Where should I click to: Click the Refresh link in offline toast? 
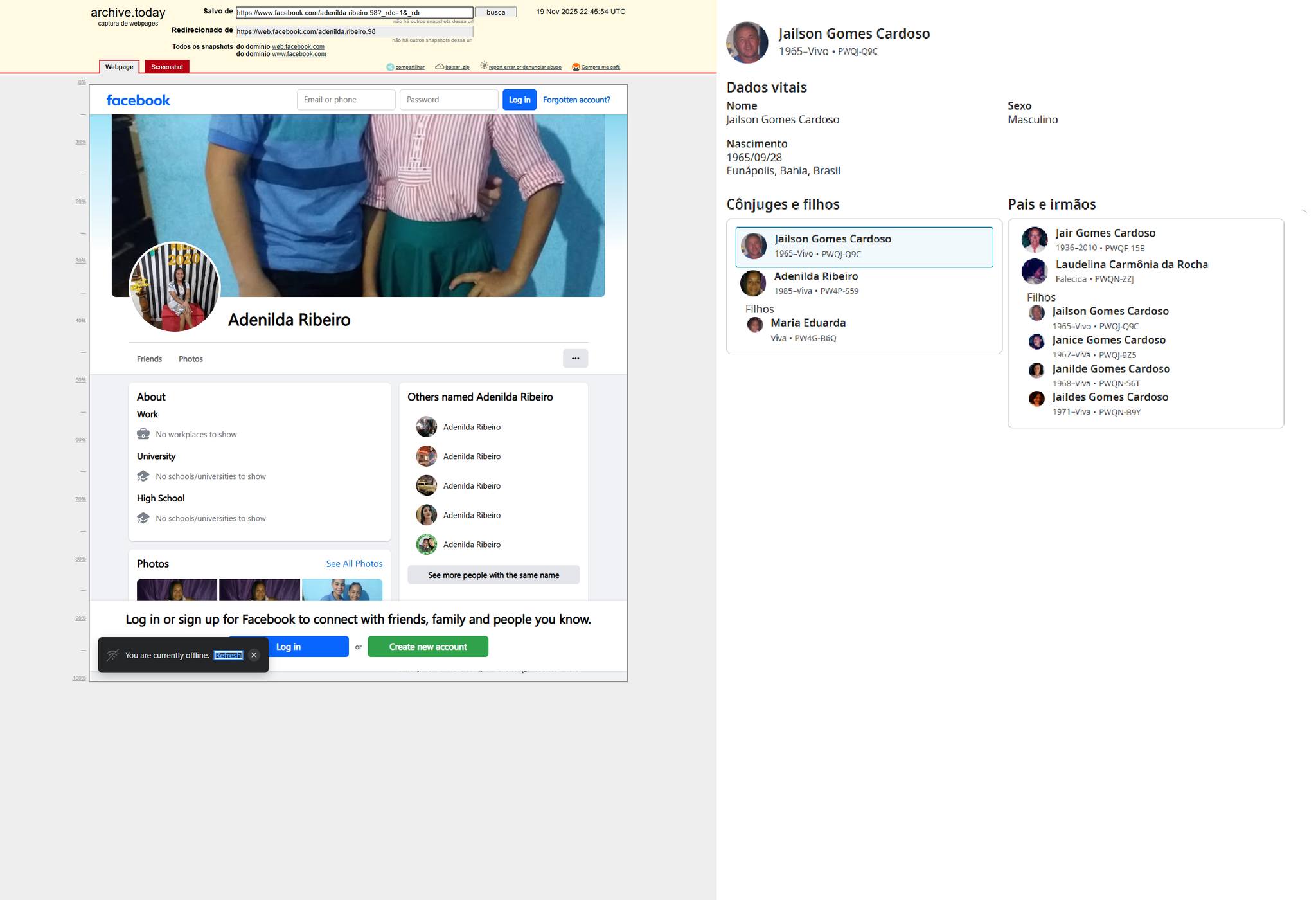coord(228,655)
